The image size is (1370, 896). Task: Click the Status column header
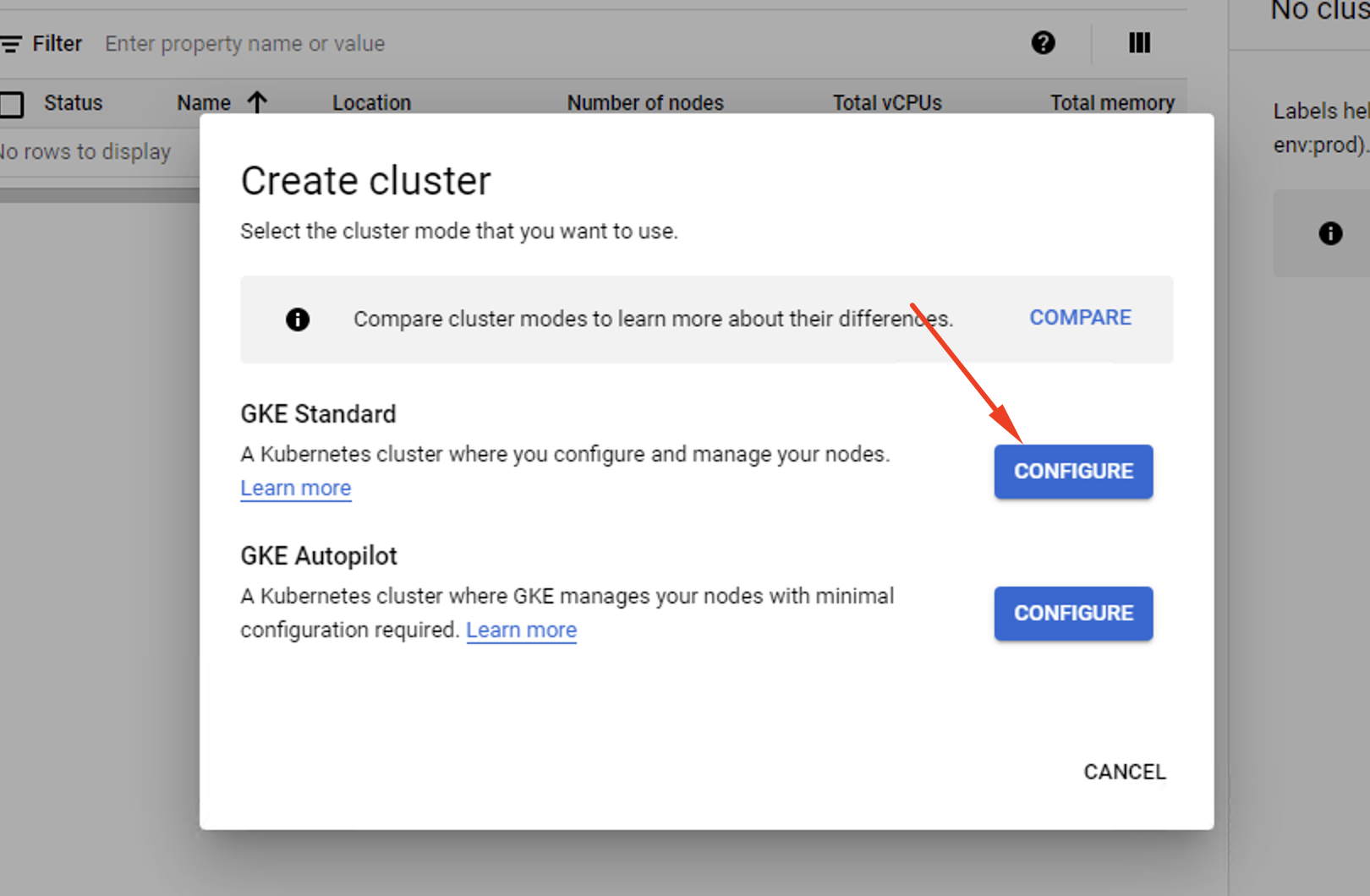coord(73,103)
